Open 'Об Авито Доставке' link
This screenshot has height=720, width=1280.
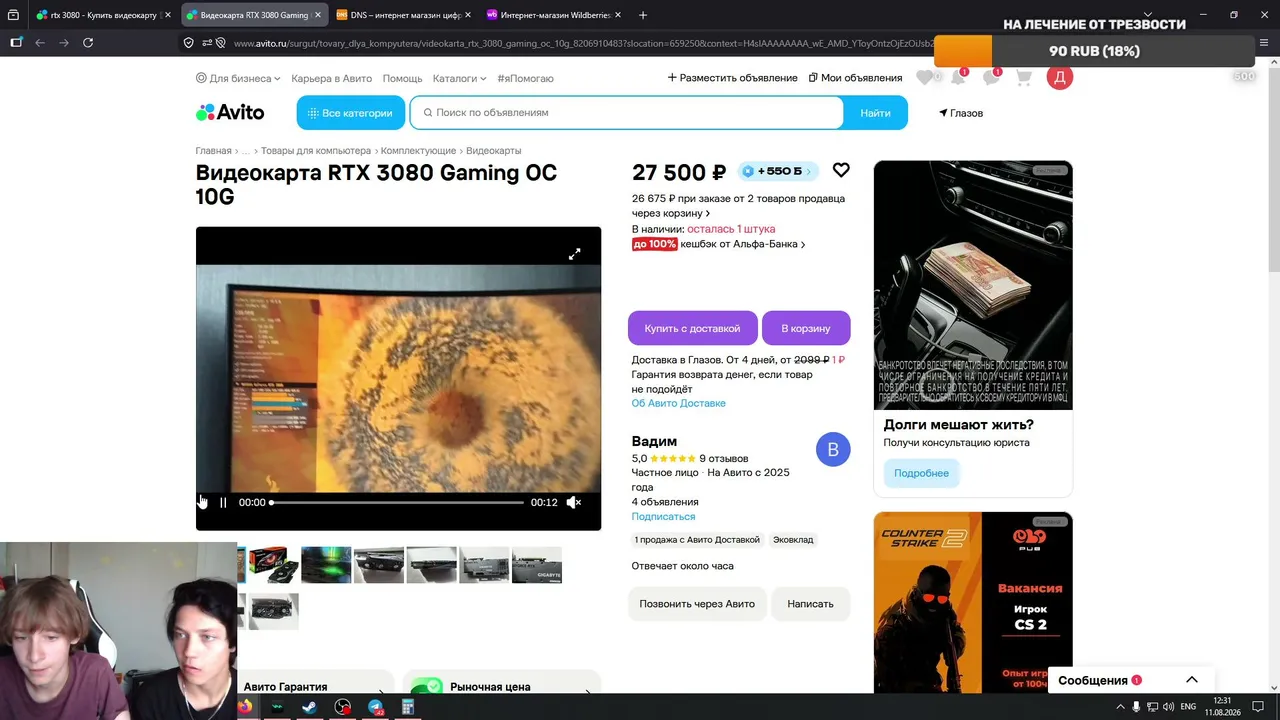click(679, 403)
